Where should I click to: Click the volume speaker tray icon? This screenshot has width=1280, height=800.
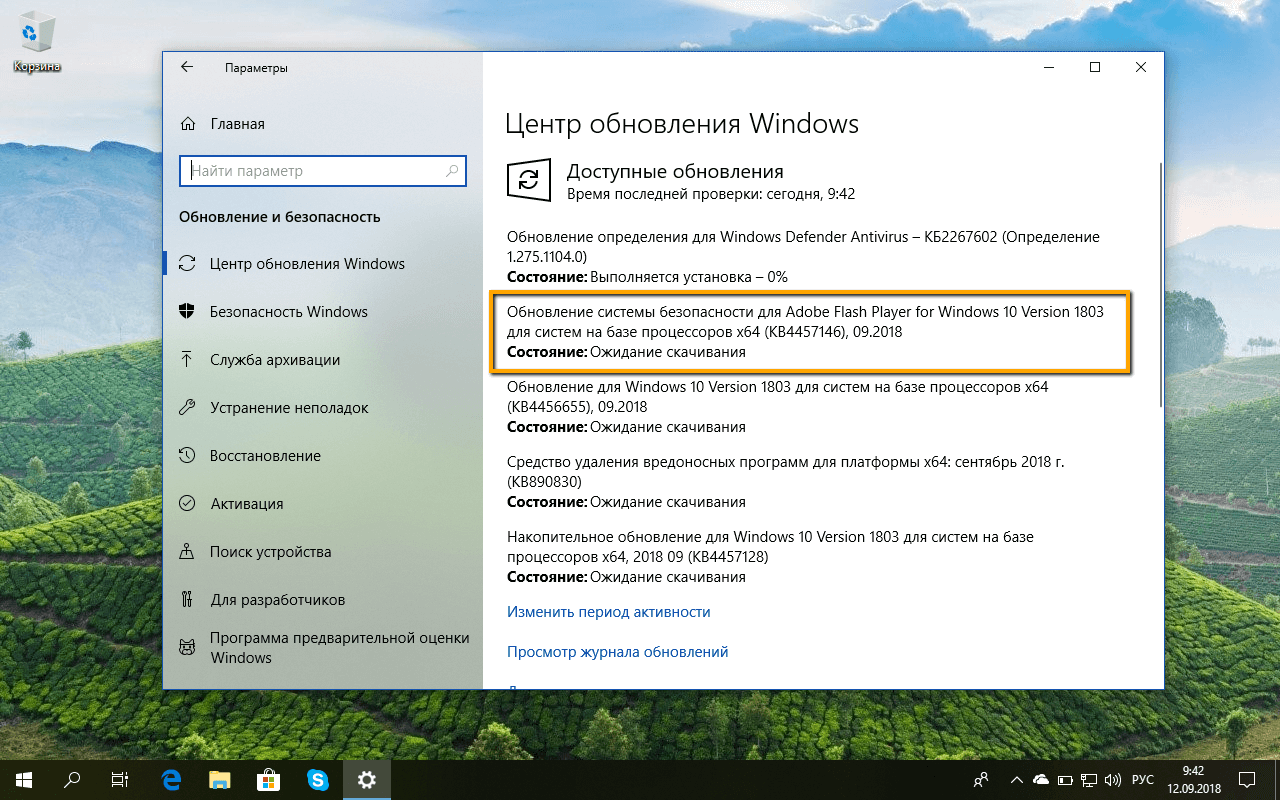[1114, 779]
